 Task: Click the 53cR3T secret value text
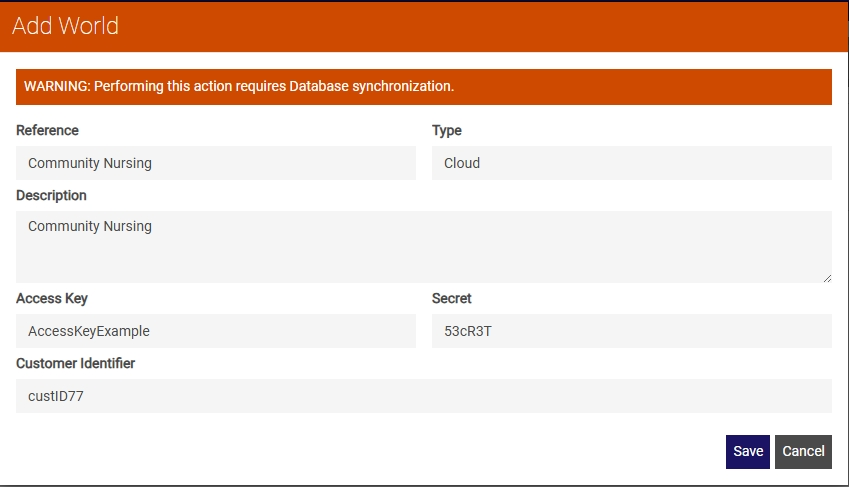click(x=468, y=331)
